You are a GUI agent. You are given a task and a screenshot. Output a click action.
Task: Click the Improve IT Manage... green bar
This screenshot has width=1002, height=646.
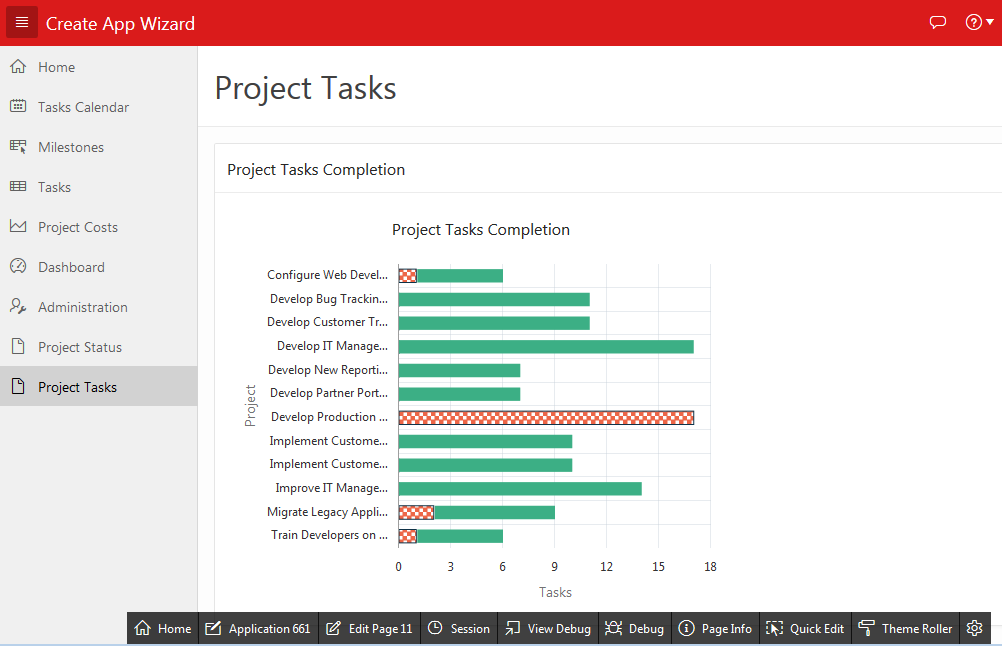[x=520, y=489]
